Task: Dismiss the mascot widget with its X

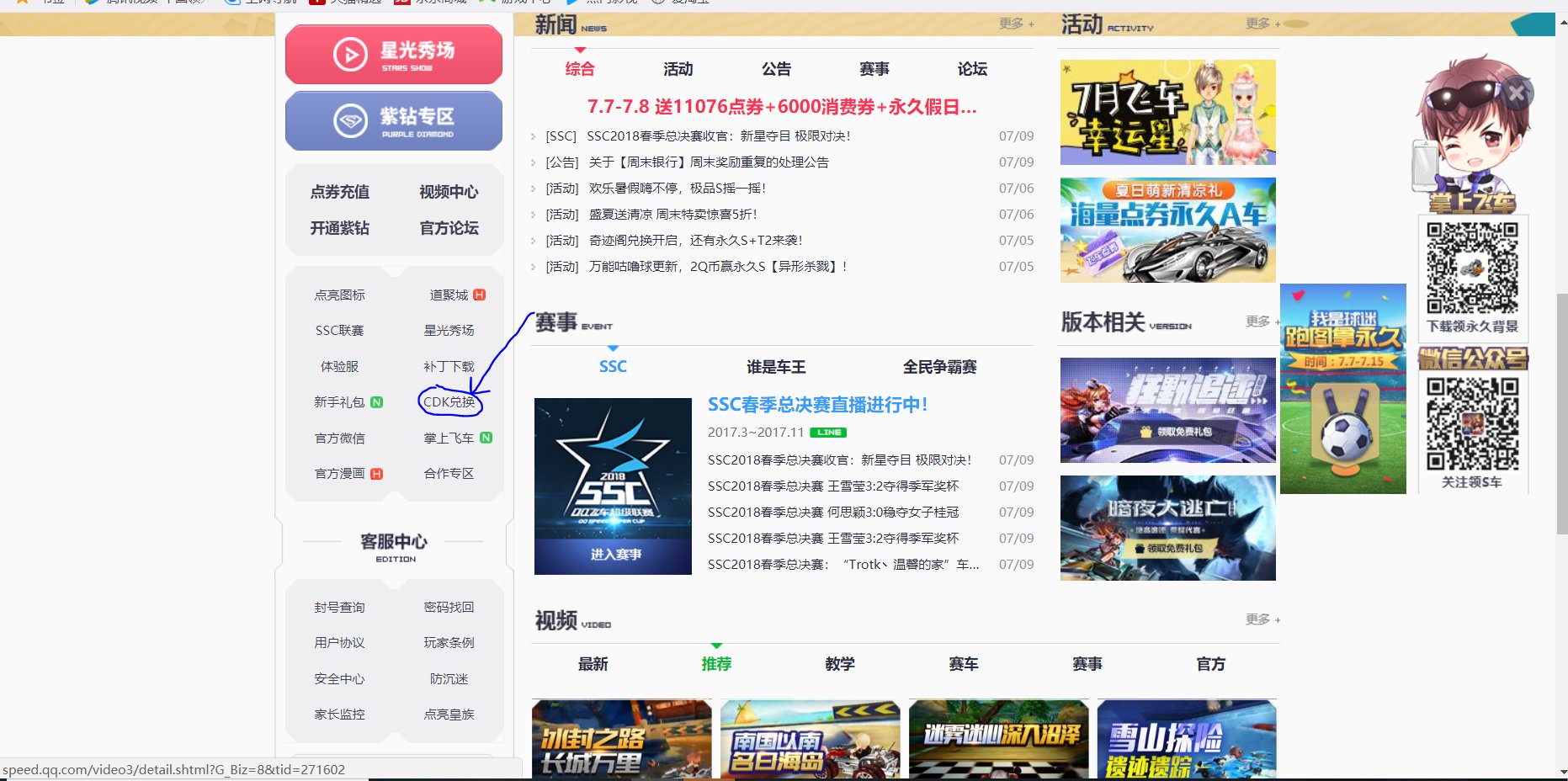Action: (1517, 93)
